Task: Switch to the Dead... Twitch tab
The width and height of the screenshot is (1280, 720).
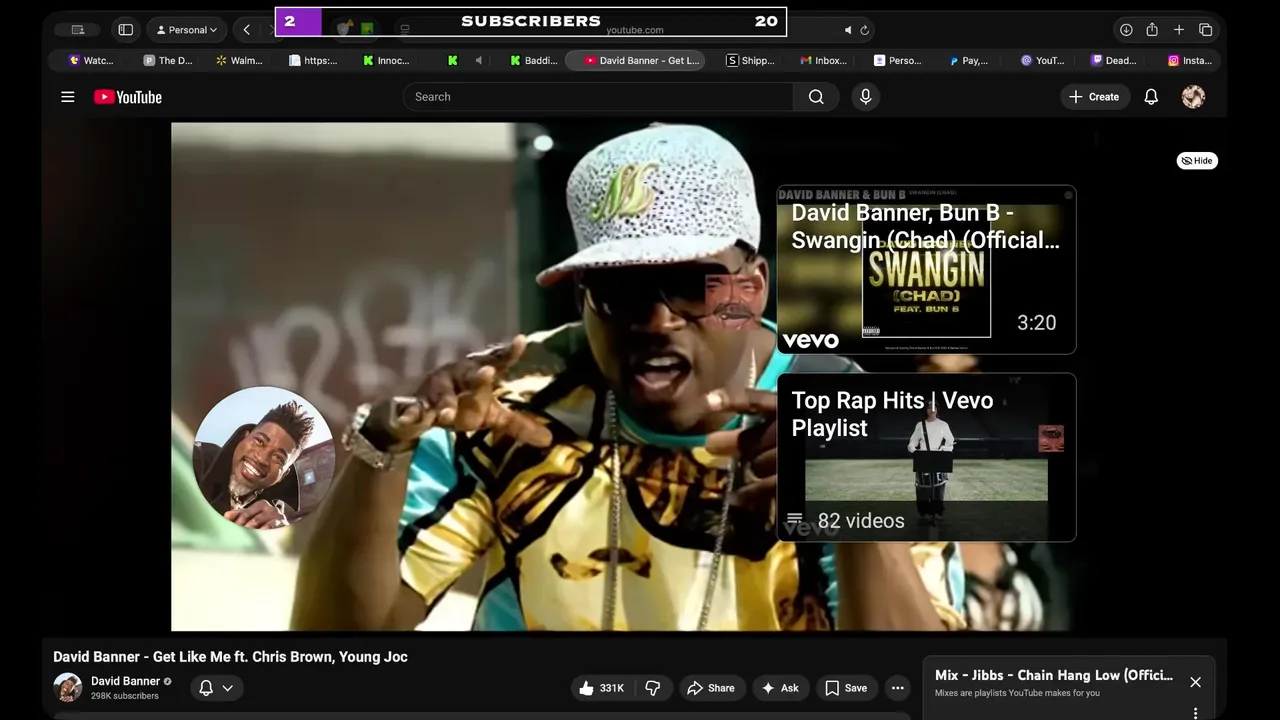Action: (x=1114, y=60)
